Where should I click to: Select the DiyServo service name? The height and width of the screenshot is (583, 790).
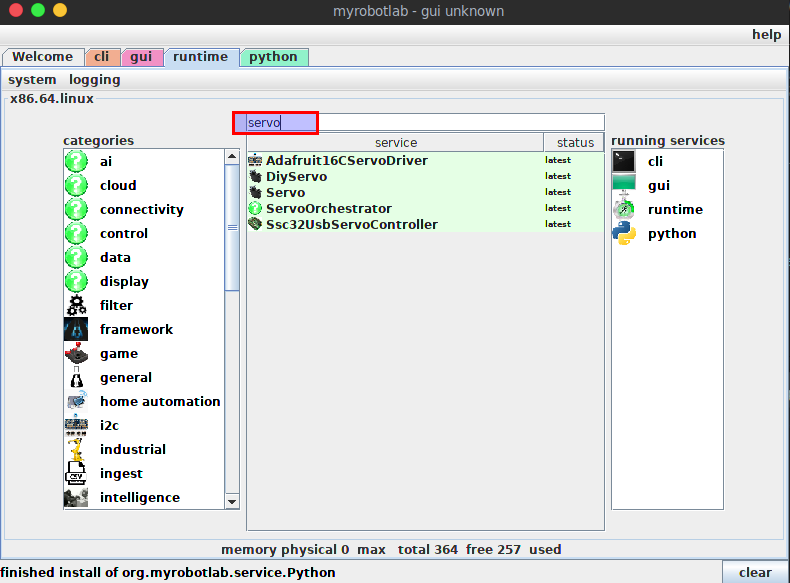pyautogui.click(x=296, y=176)
